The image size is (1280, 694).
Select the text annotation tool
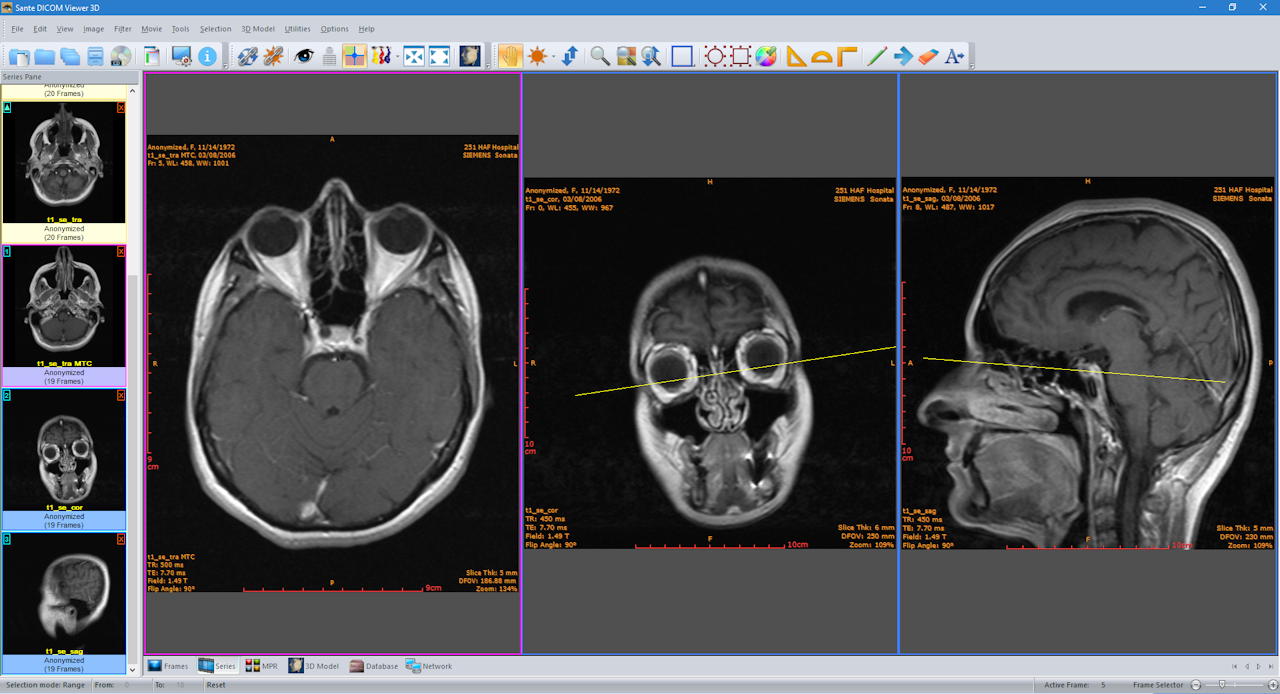click(x=954, y=57)
